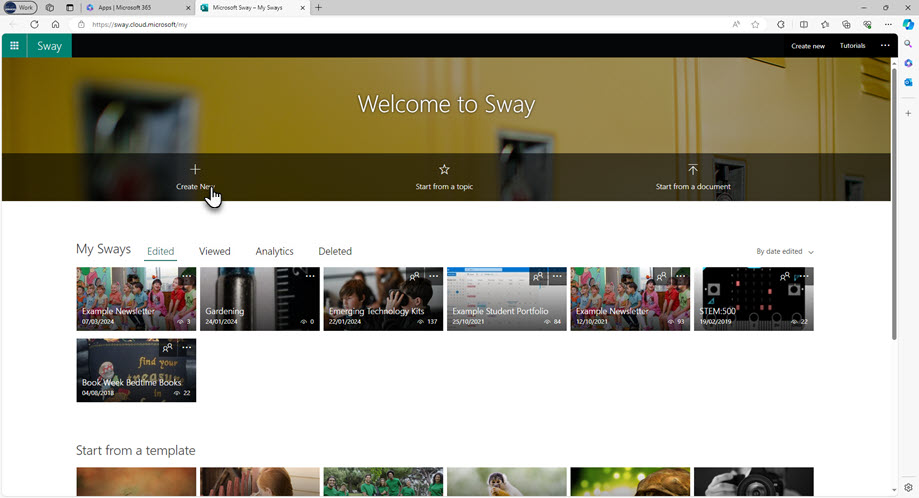Open Edge tab actions menu icon
919x498 pixels.
click(69, 8)
